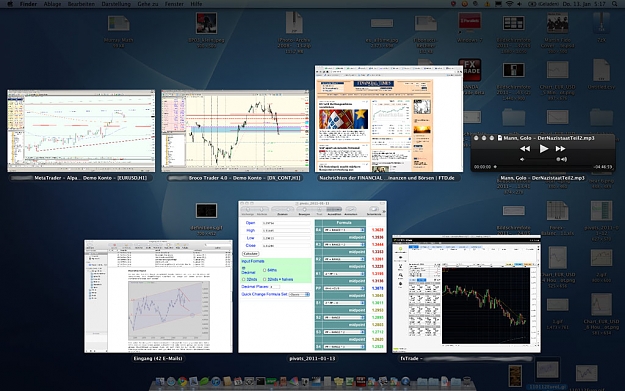Select the Windows 7 Parallels desktop icon
The width and height of the screenshot is (625, 391).
click(x=470, y=22)
